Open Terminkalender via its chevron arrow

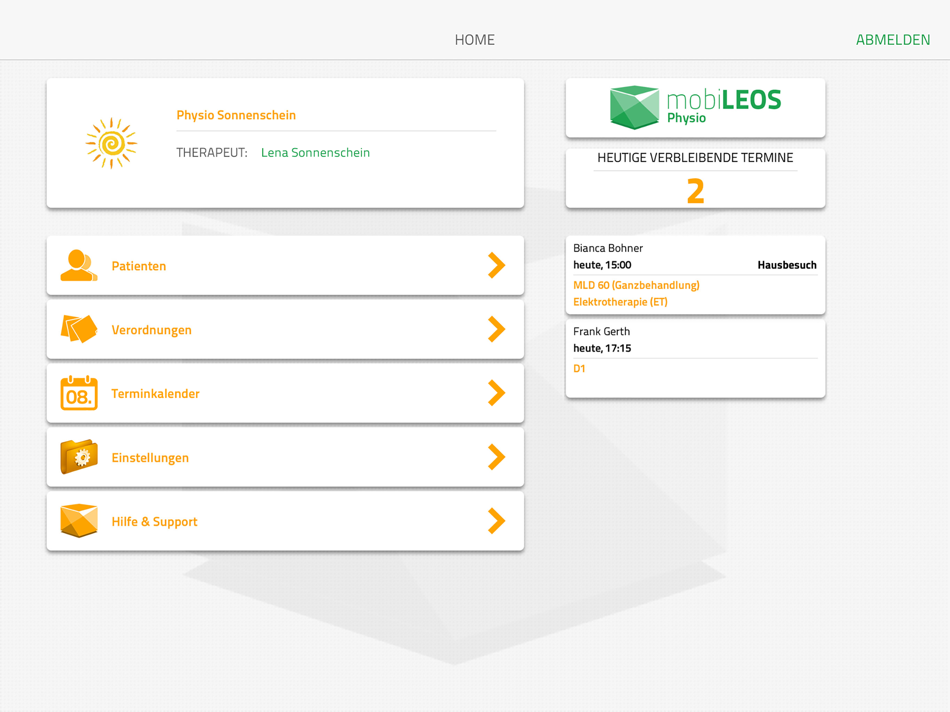[x=496, y=393]
